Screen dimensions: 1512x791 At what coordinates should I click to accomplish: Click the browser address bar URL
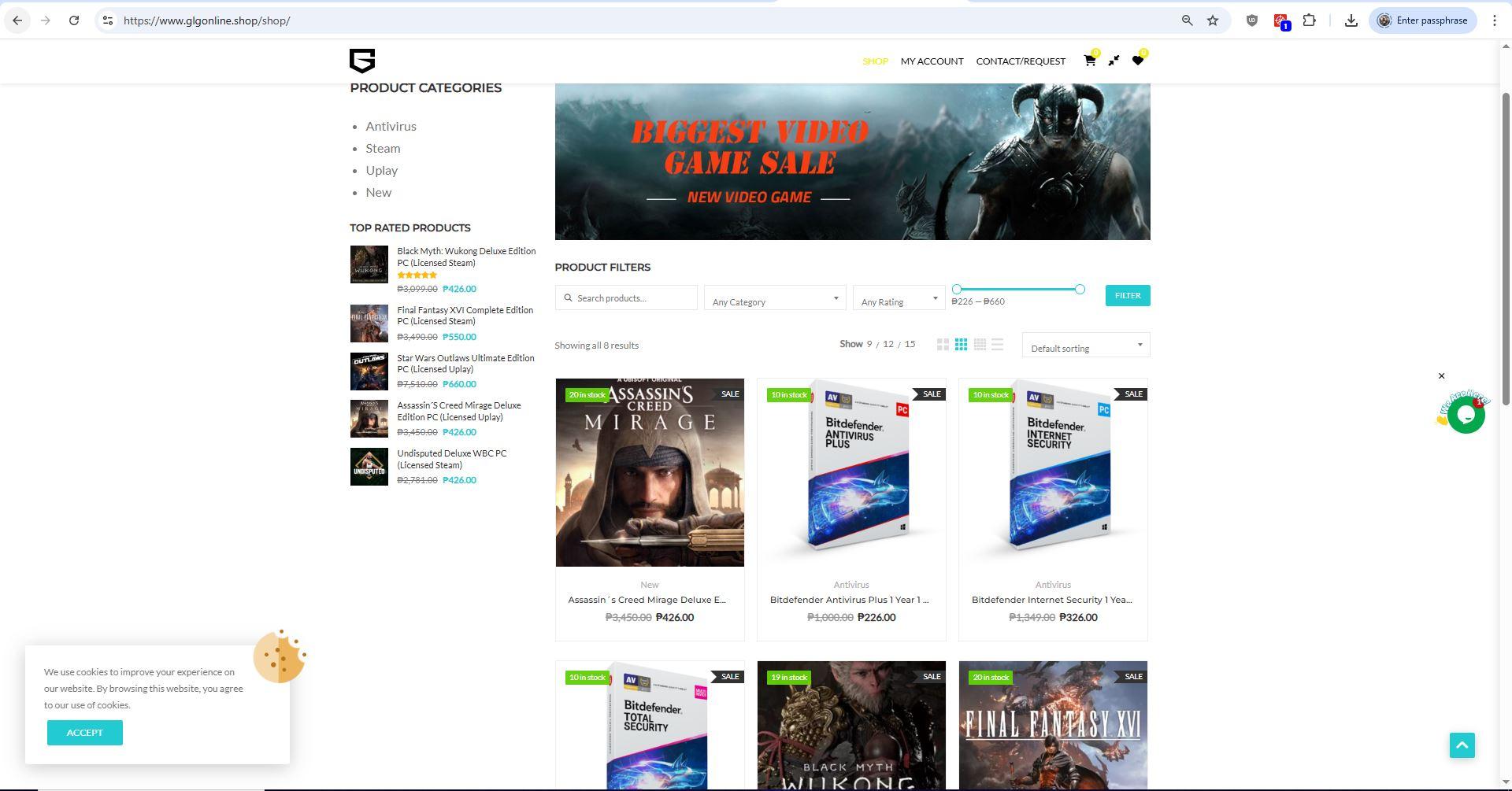207,20
